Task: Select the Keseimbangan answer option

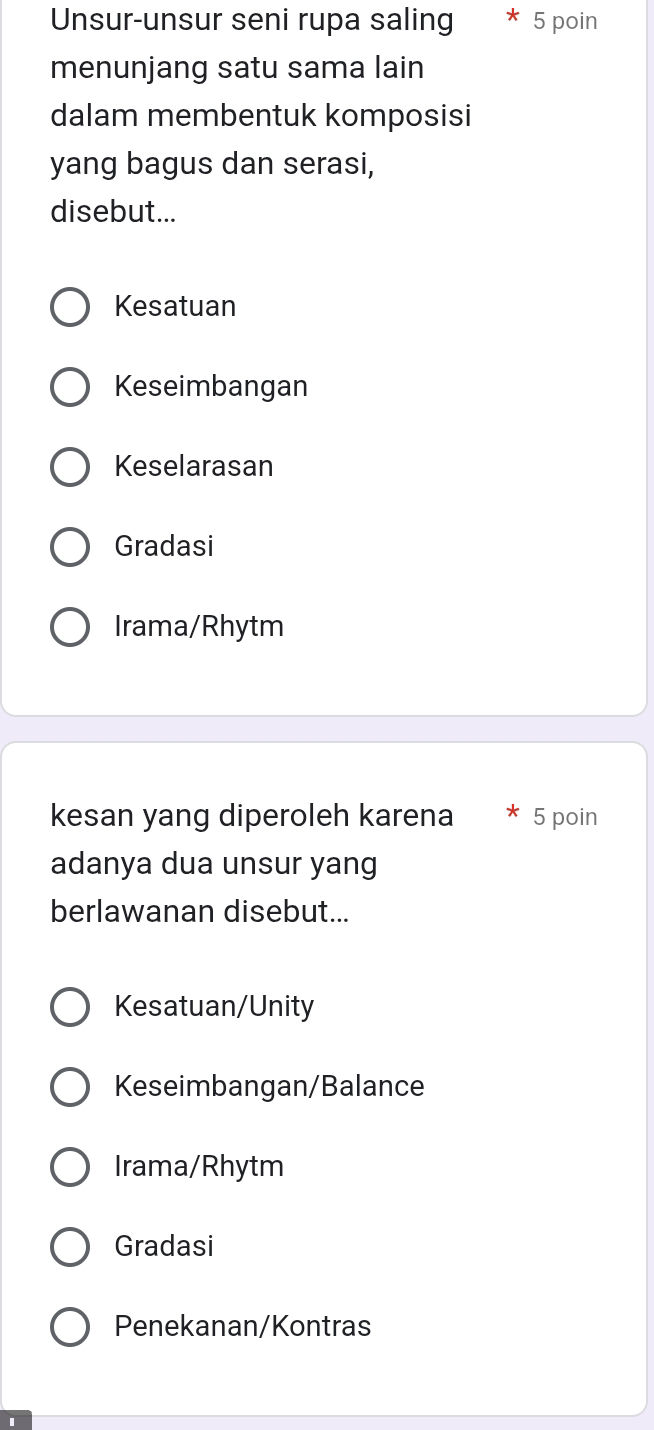Action: (x=70, y=387)
